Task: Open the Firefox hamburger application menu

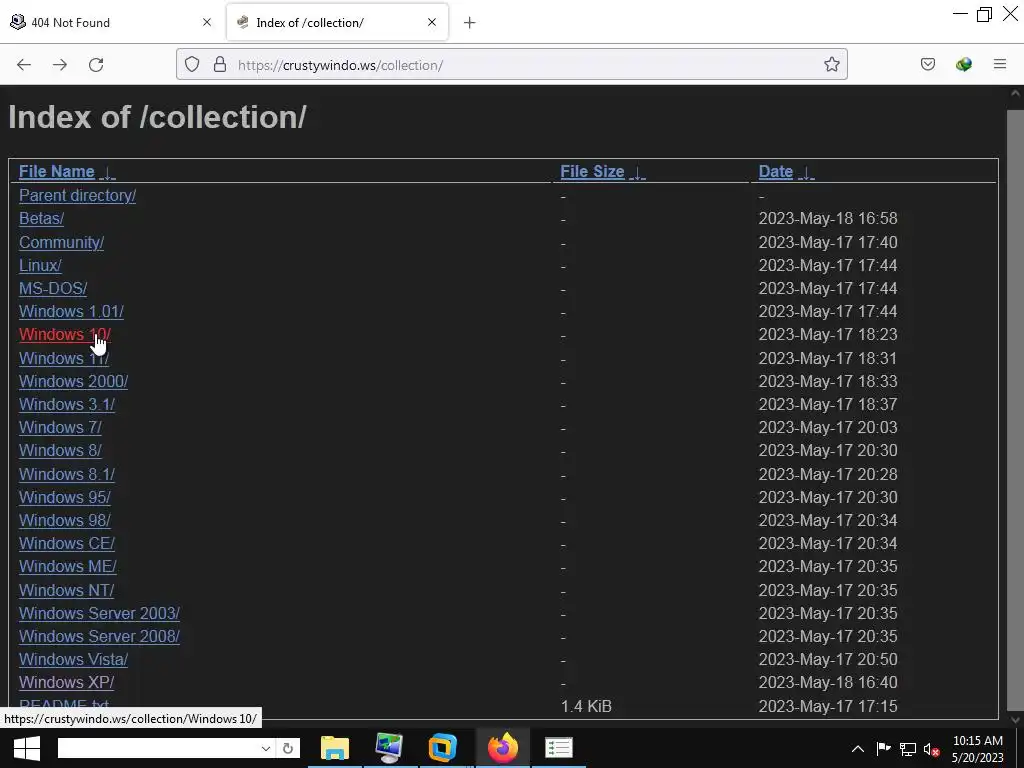Action: [999, 65]
